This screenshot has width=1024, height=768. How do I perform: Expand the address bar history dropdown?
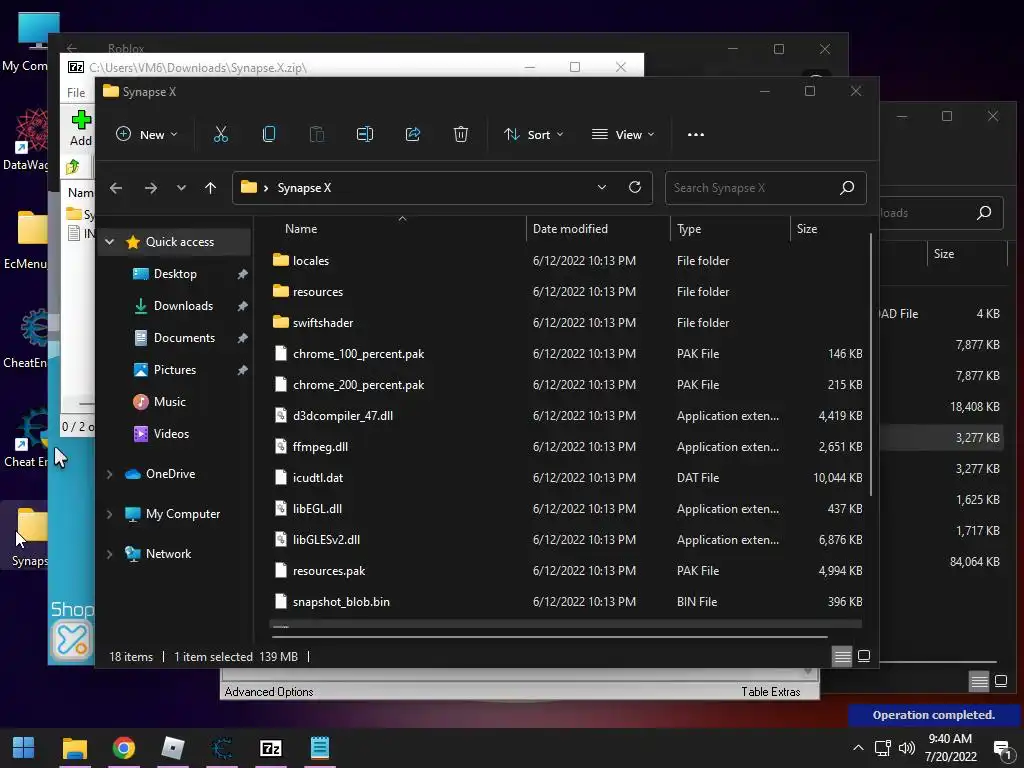coord(601,187)
